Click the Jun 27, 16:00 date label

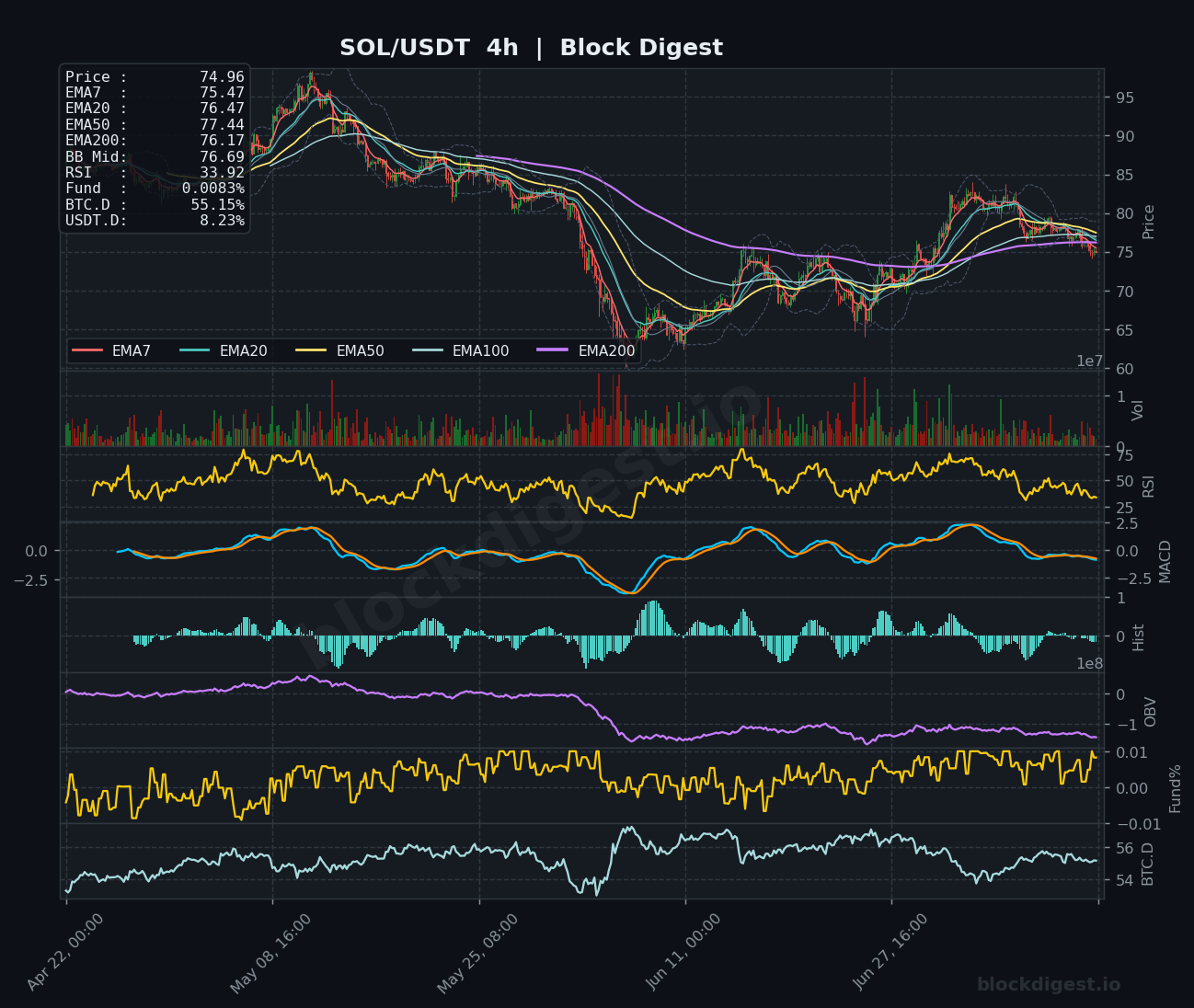pos(891,952)
